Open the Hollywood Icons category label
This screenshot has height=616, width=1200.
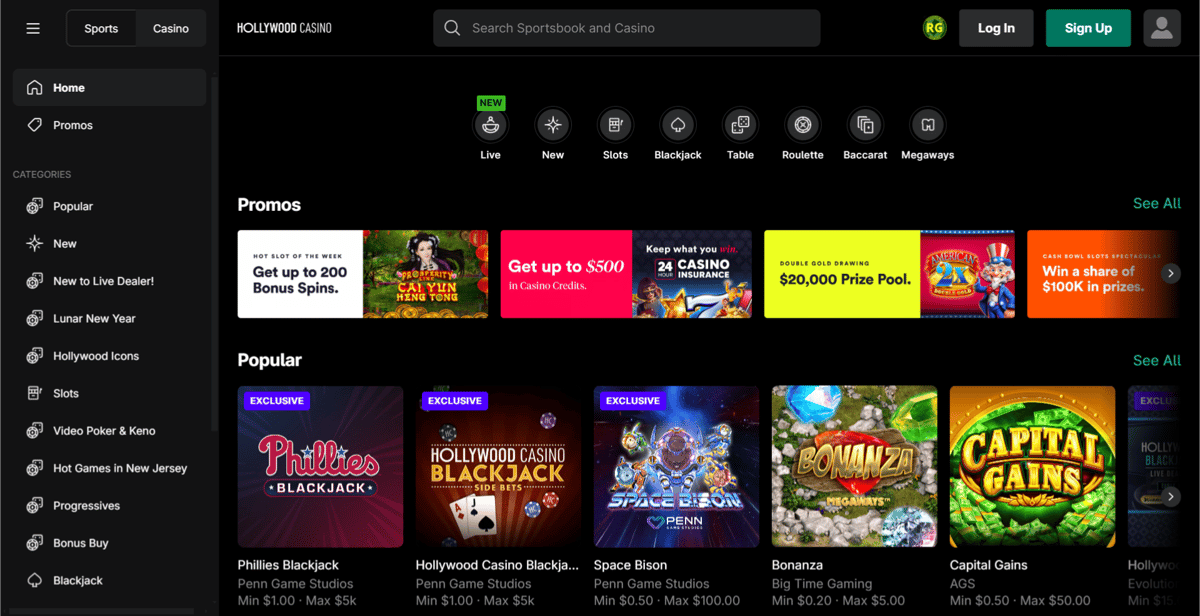tap(96, 356)
